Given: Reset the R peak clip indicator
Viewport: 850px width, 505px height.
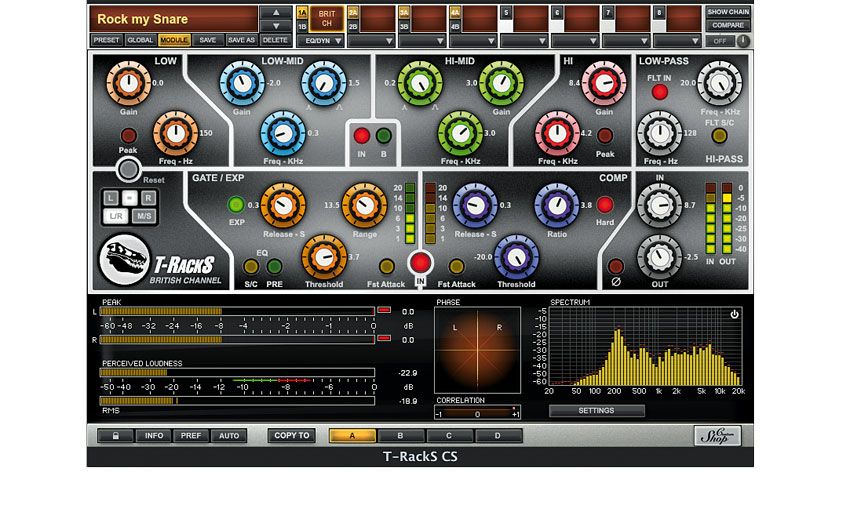Looking at the screenshot, I should tap(384, 338).
